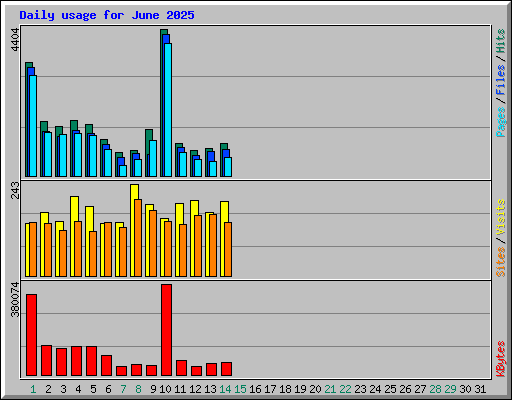Click the red KBytes bar for day 1
Viewport: 512px width, 400px height.
tap(31, 335)
